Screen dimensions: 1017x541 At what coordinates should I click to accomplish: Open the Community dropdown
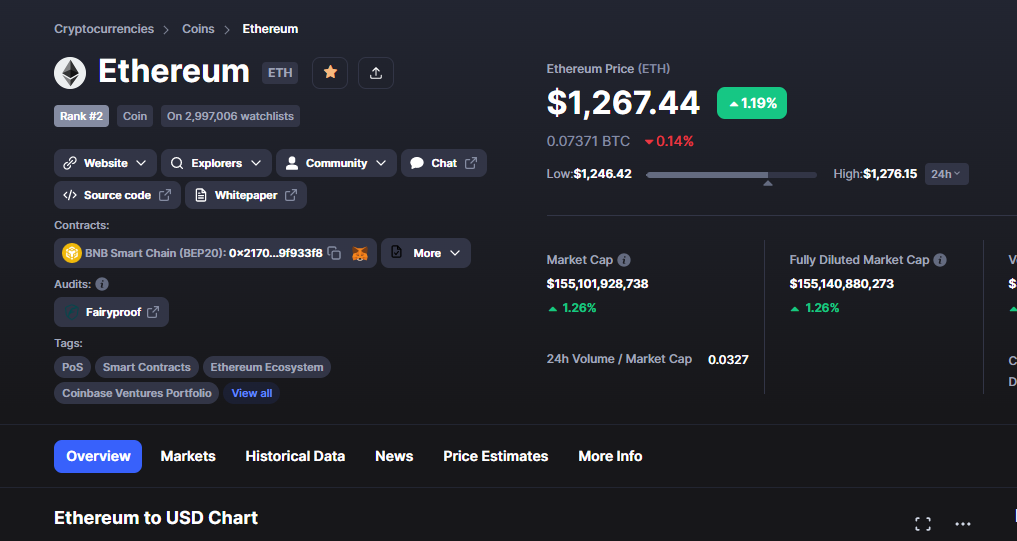coord(336,163)
